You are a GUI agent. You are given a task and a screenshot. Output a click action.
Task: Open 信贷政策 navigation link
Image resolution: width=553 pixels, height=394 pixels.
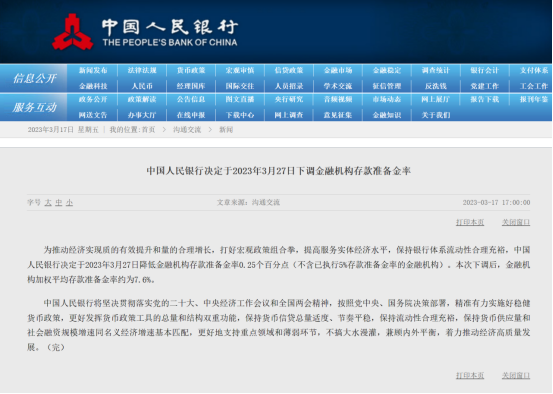pos(289,71)
